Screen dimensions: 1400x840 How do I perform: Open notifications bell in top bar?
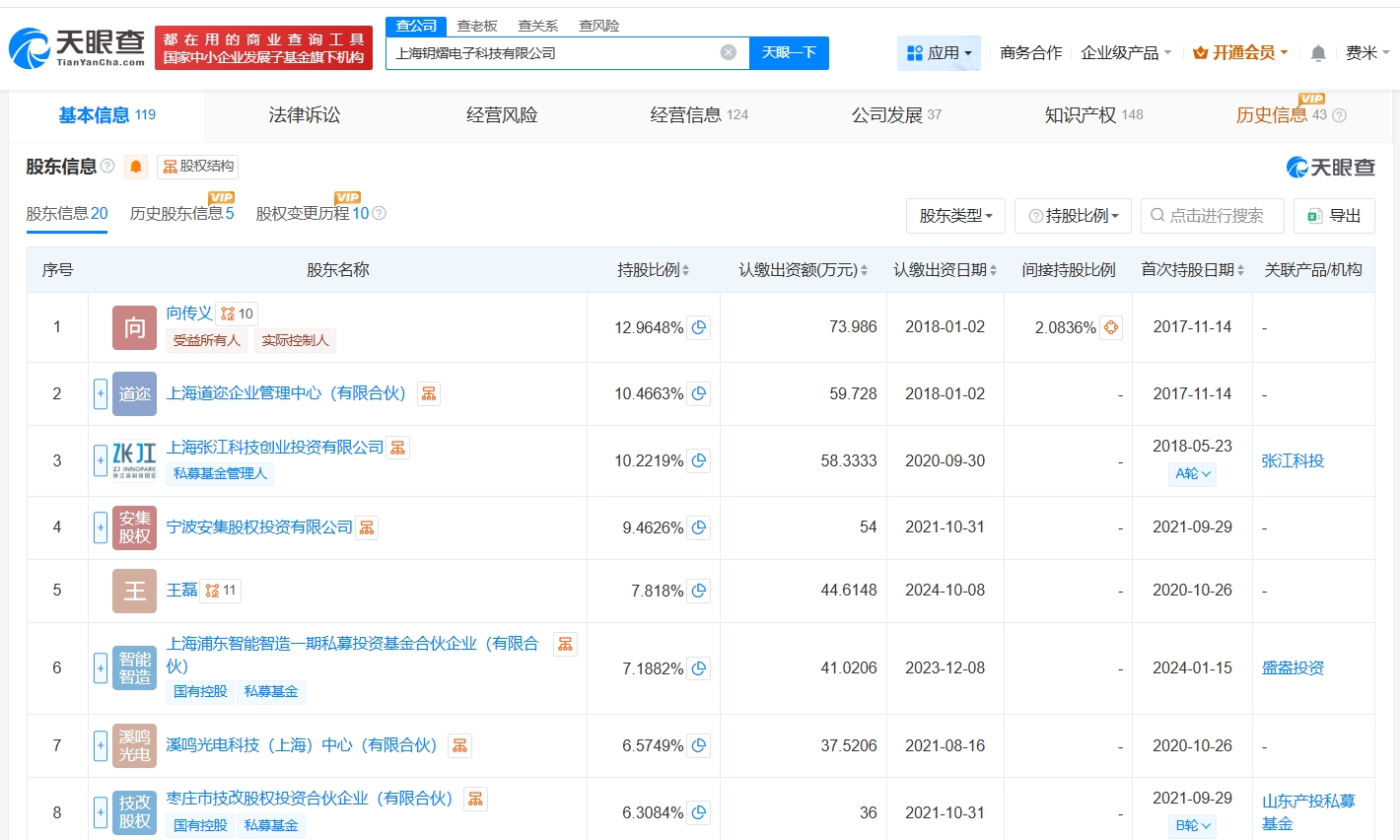pos(1318,53)
